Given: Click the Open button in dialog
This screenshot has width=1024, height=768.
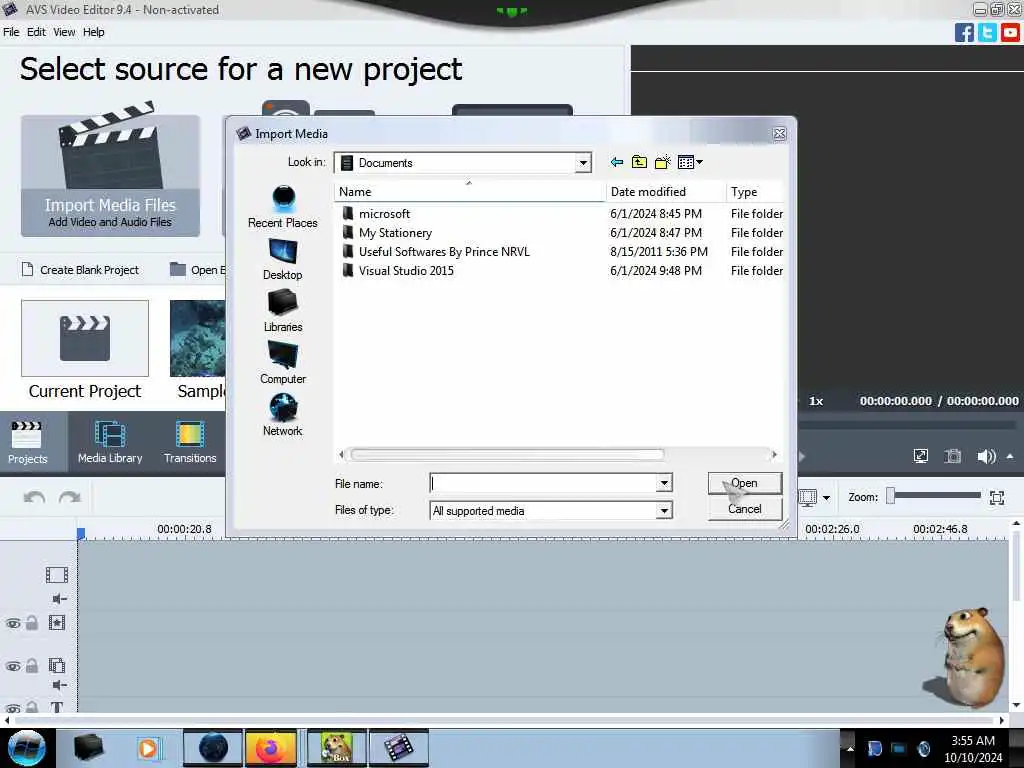Looking at the screenshot, I should click(x=744, y=483).
